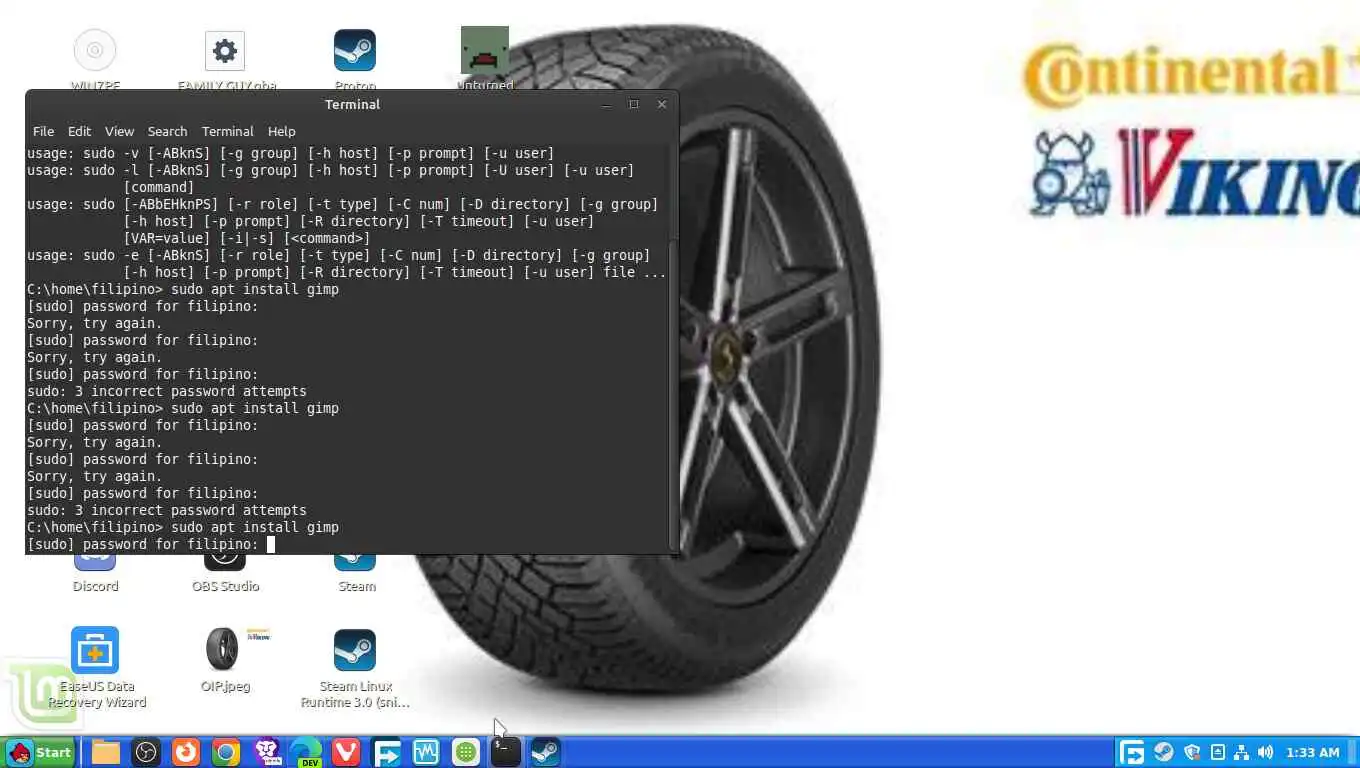Open the Terminal Search menu
The width and height of the screenshot is (1360, 768).
167,131
